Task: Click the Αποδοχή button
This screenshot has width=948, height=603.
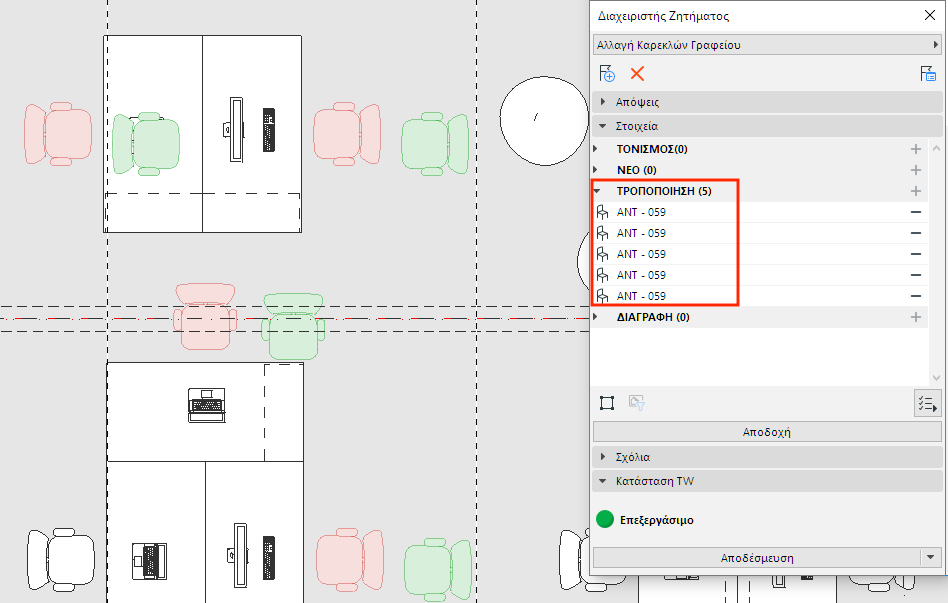Action: click(x=767, y=432)
